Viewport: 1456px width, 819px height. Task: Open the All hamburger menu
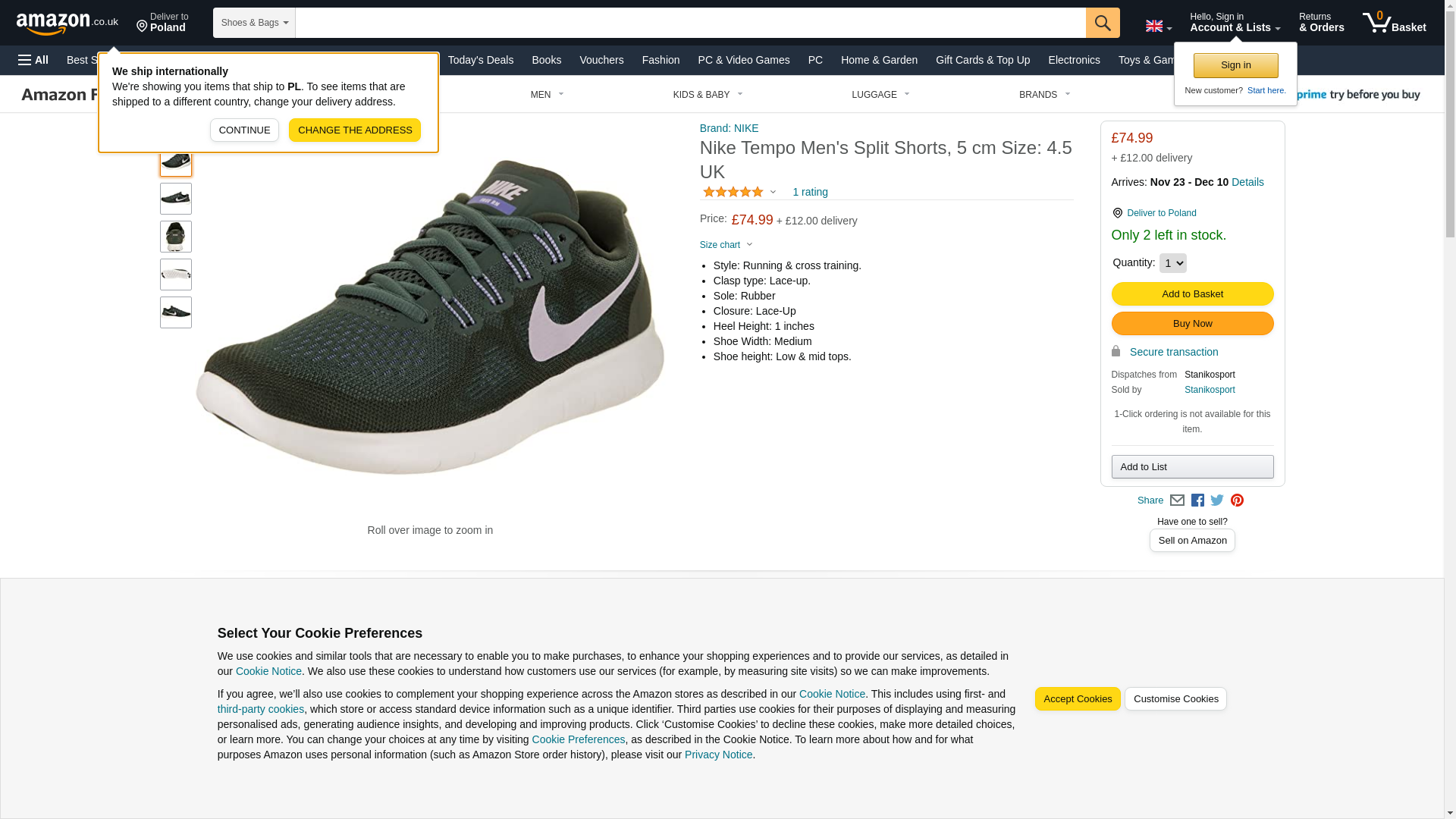pos(33,60)
